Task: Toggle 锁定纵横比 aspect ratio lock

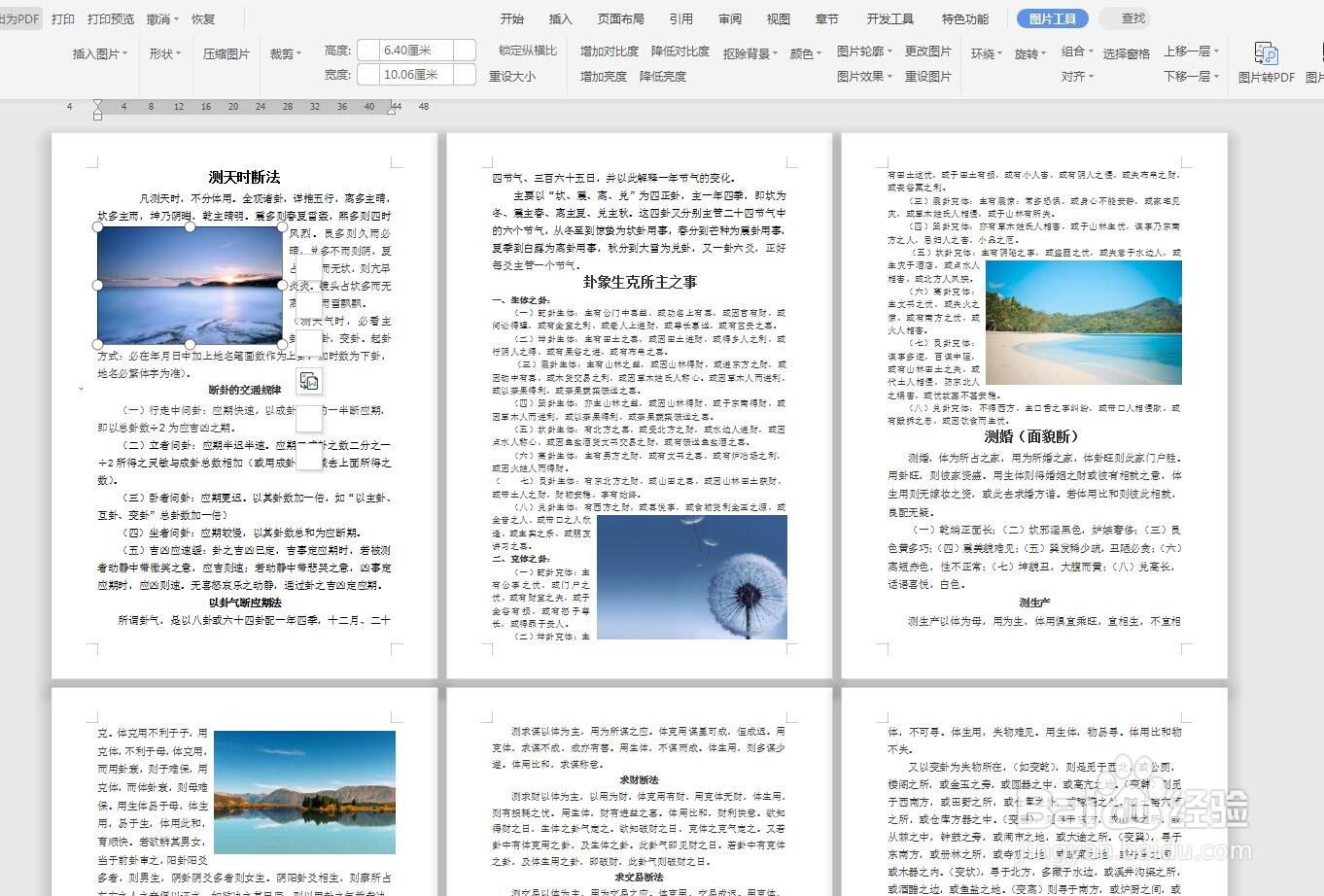Action: click(528, 51)
